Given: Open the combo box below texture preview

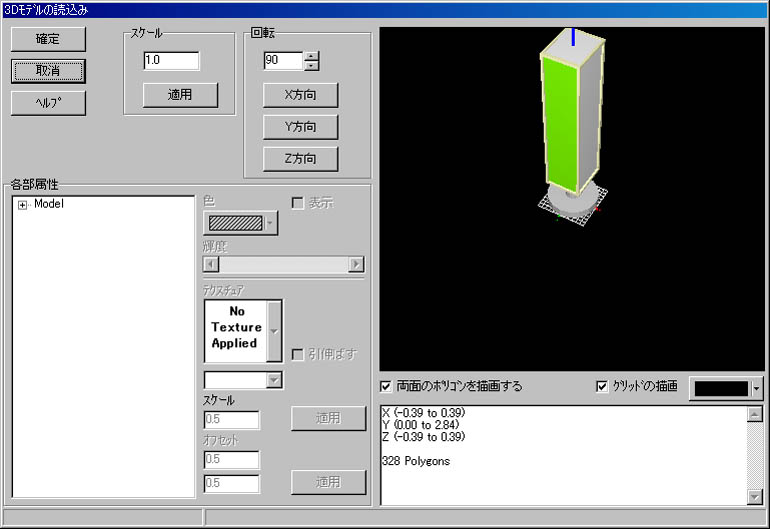Looking at the screenshot, I should pos(274,380).
